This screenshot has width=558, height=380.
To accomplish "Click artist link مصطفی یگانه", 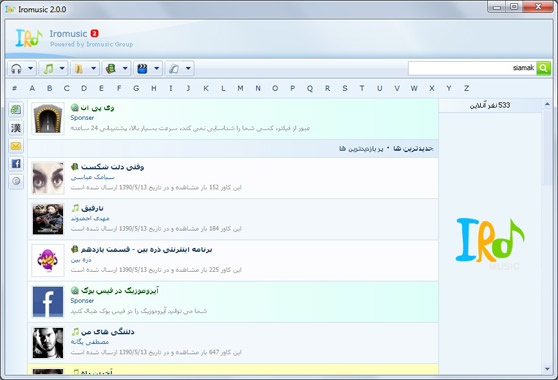I will pos(89,342).
